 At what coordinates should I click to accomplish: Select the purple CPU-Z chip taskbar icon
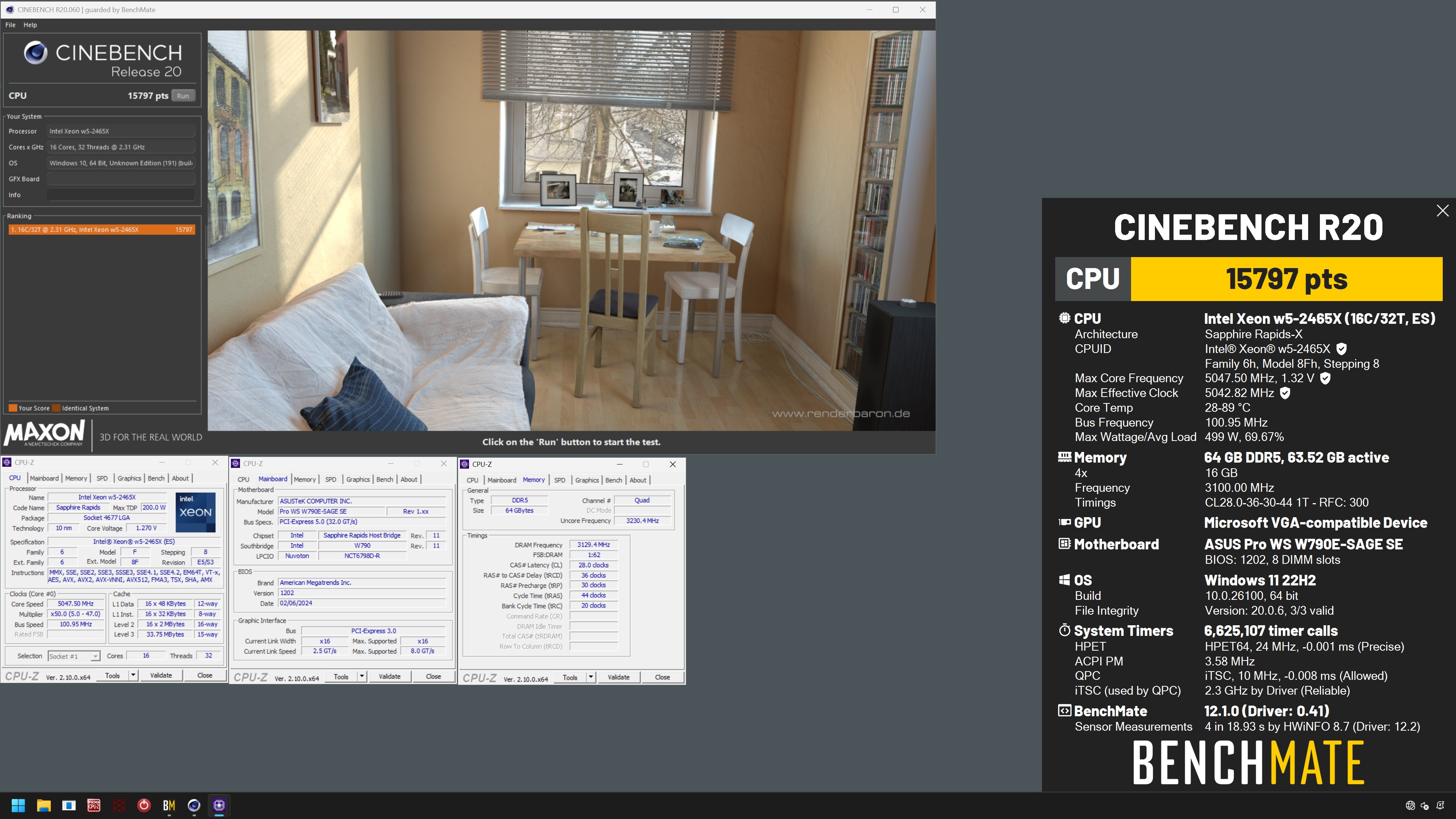click(x=219, y=805)
